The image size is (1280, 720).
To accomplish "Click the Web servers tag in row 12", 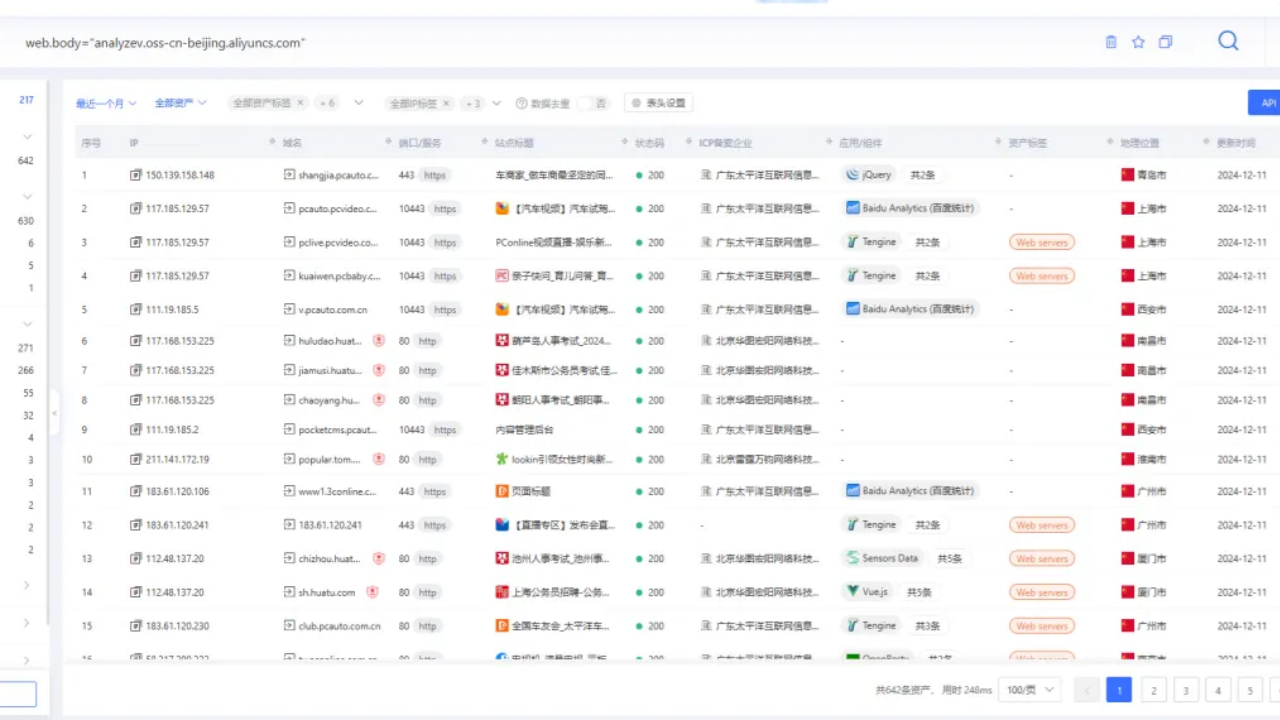I will point(1042,525).
